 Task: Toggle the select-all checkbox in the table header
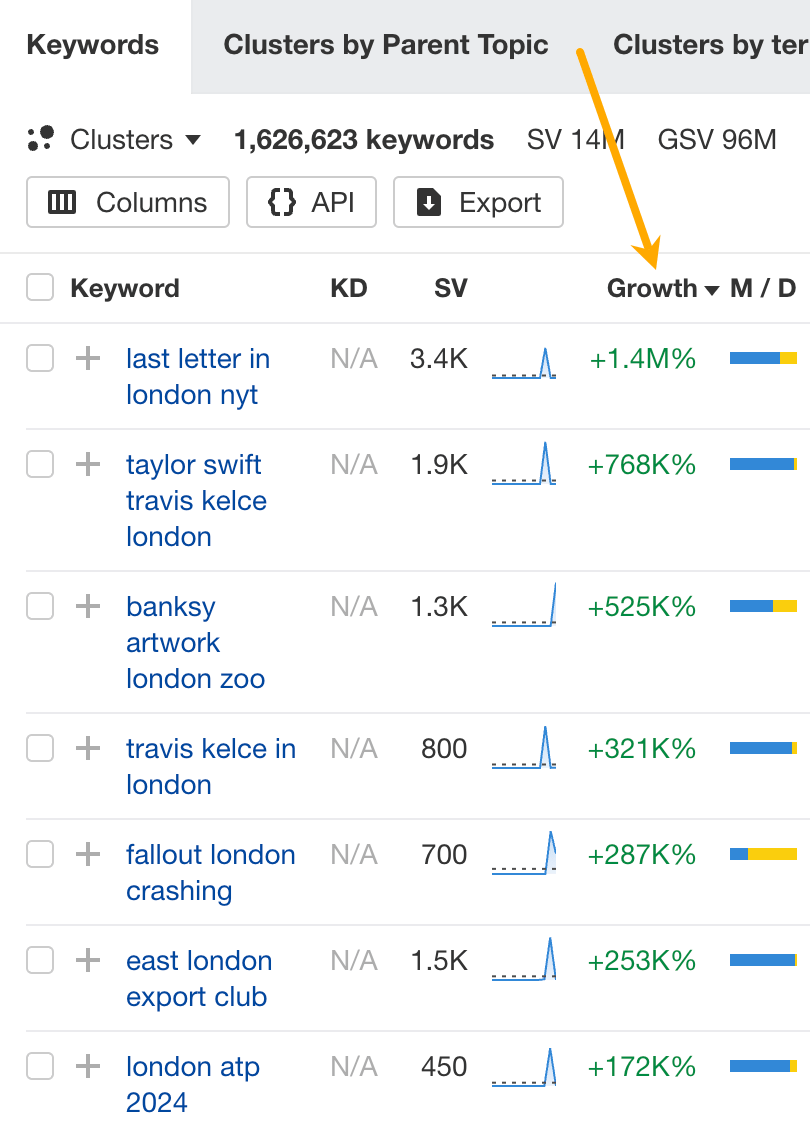(x=39, y=288)
